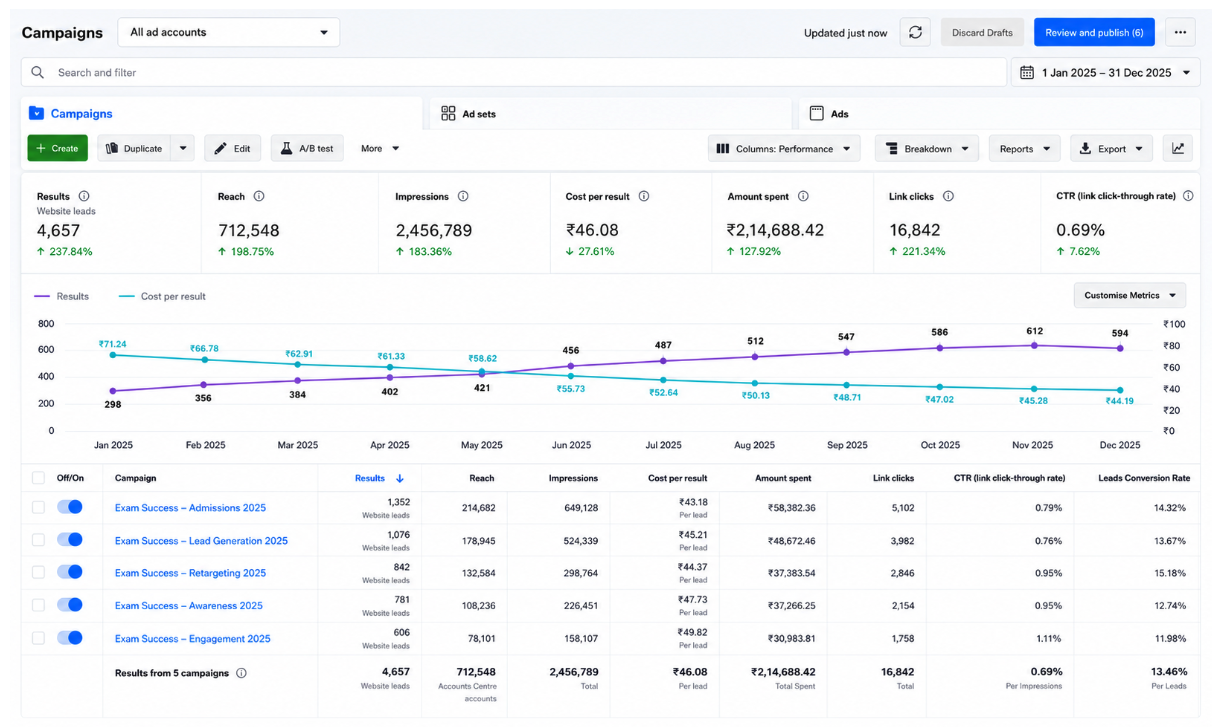This screenshot has height=727, width=1212.
Task: Turn off the Engagement 2025 campaign switch
Action: [70, 638]
